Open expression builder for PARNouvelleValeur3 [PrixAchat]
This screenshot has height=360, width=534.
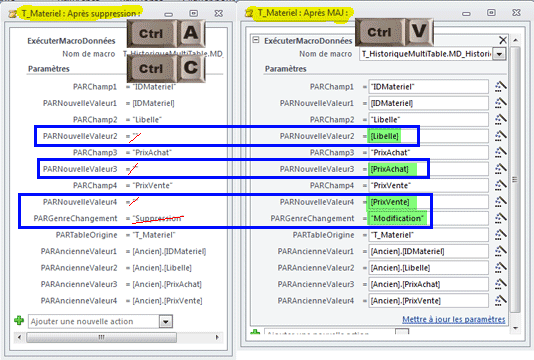(x=500, y=169)
